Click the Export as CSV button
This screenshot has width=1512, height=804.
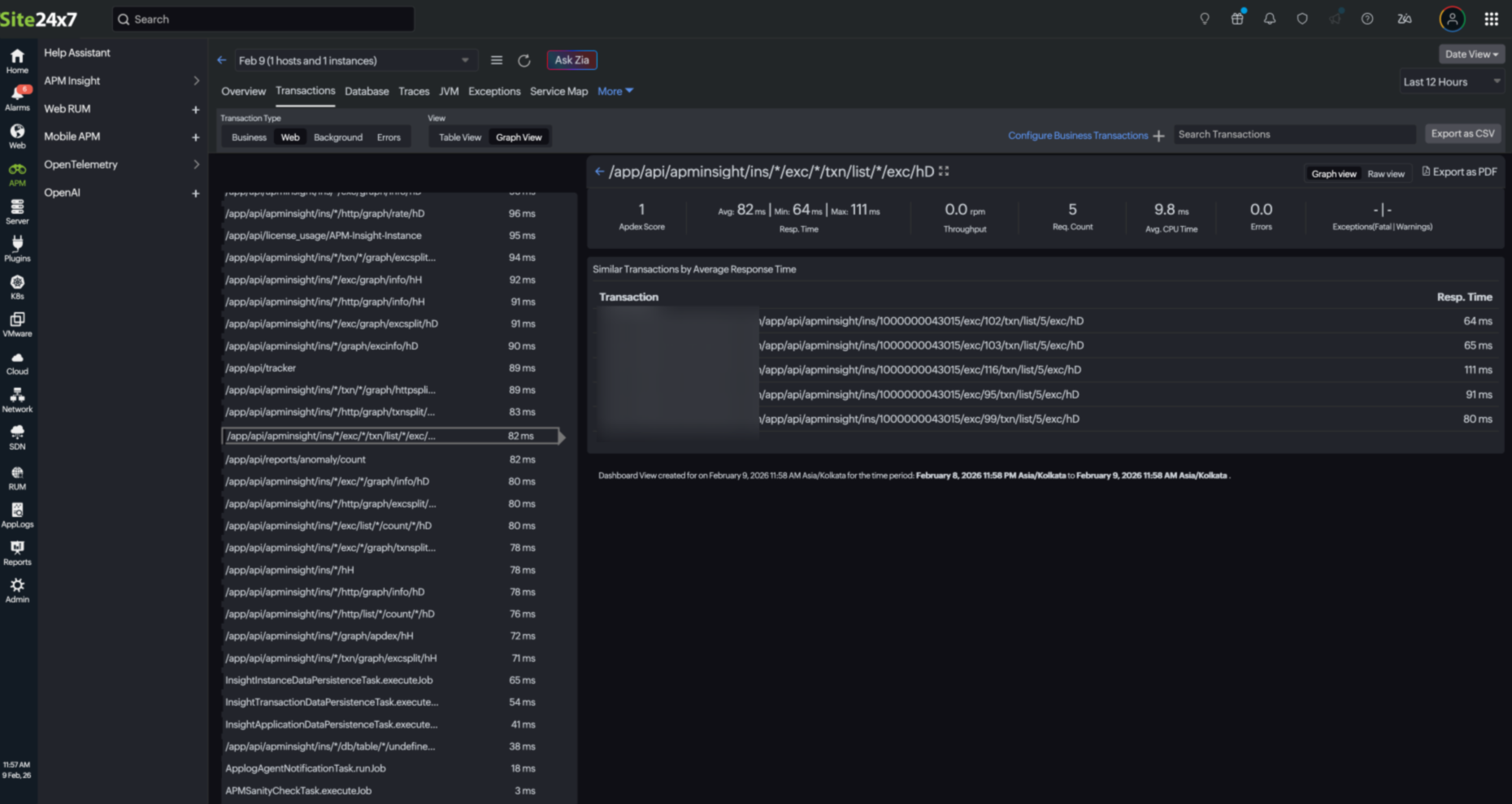point(1462,133)
